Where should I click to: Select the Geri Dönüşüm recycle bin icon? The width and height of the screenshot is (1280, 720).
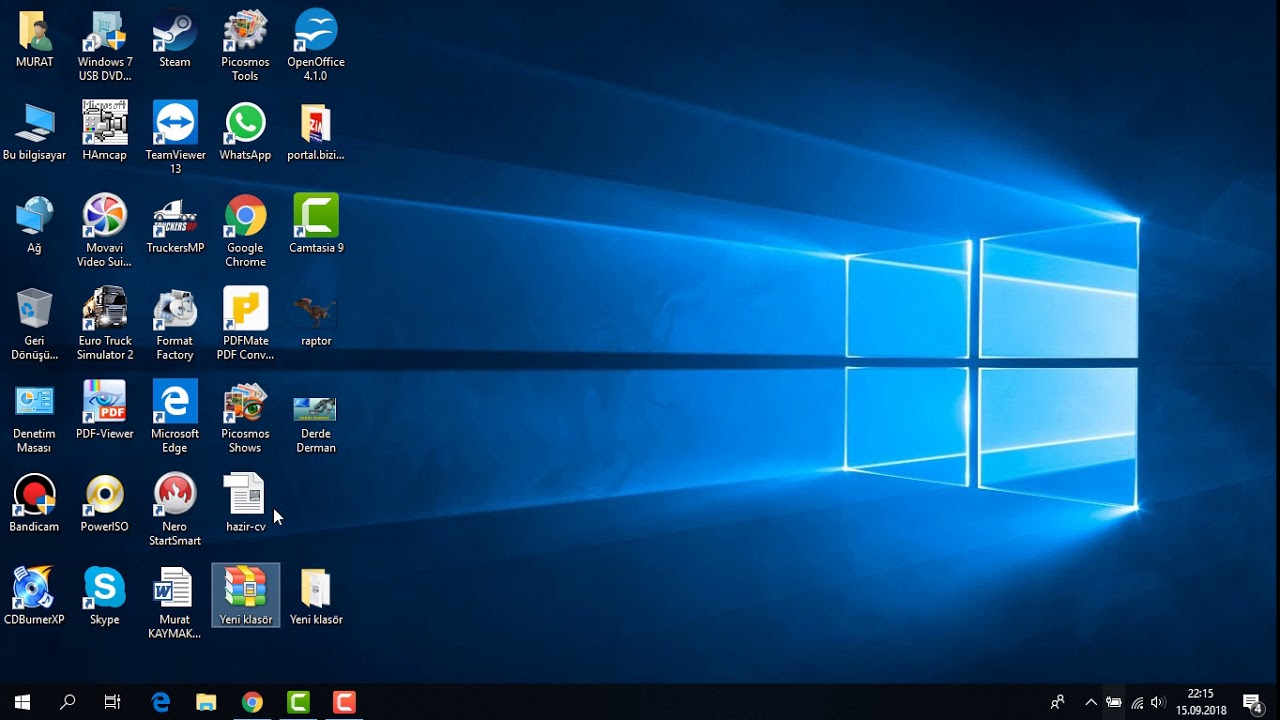point(34,324)
